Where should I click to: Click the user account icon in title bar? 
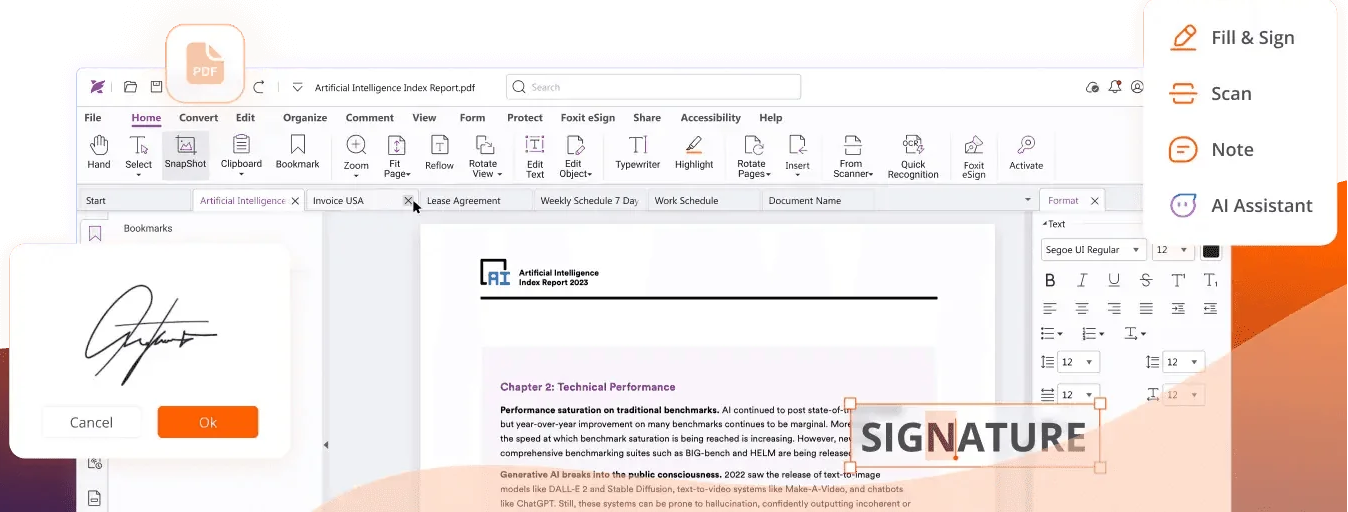tap(1137, 87)
